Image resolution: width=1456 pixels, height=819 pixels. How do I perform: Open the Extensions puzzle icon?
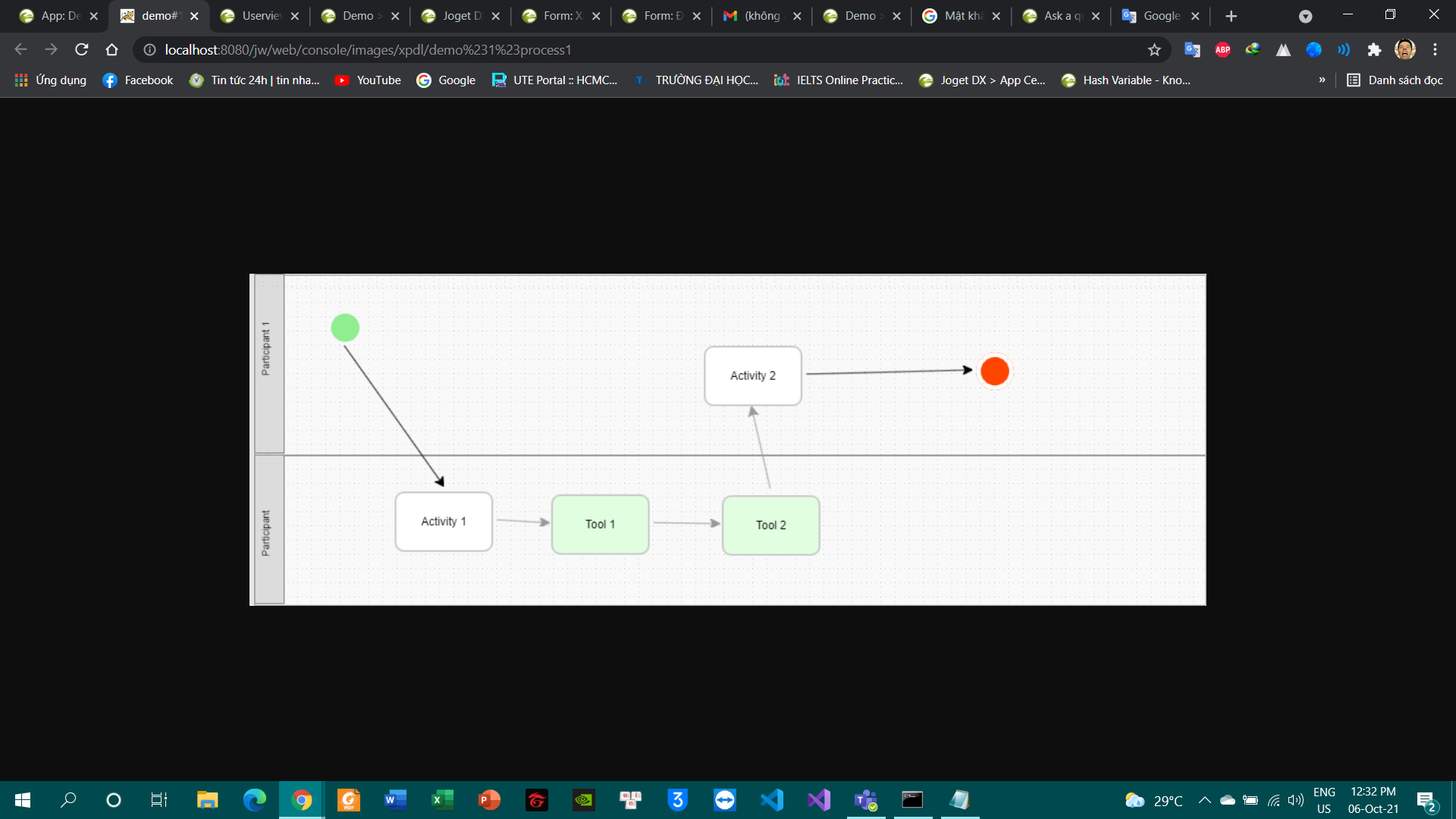1374,50
